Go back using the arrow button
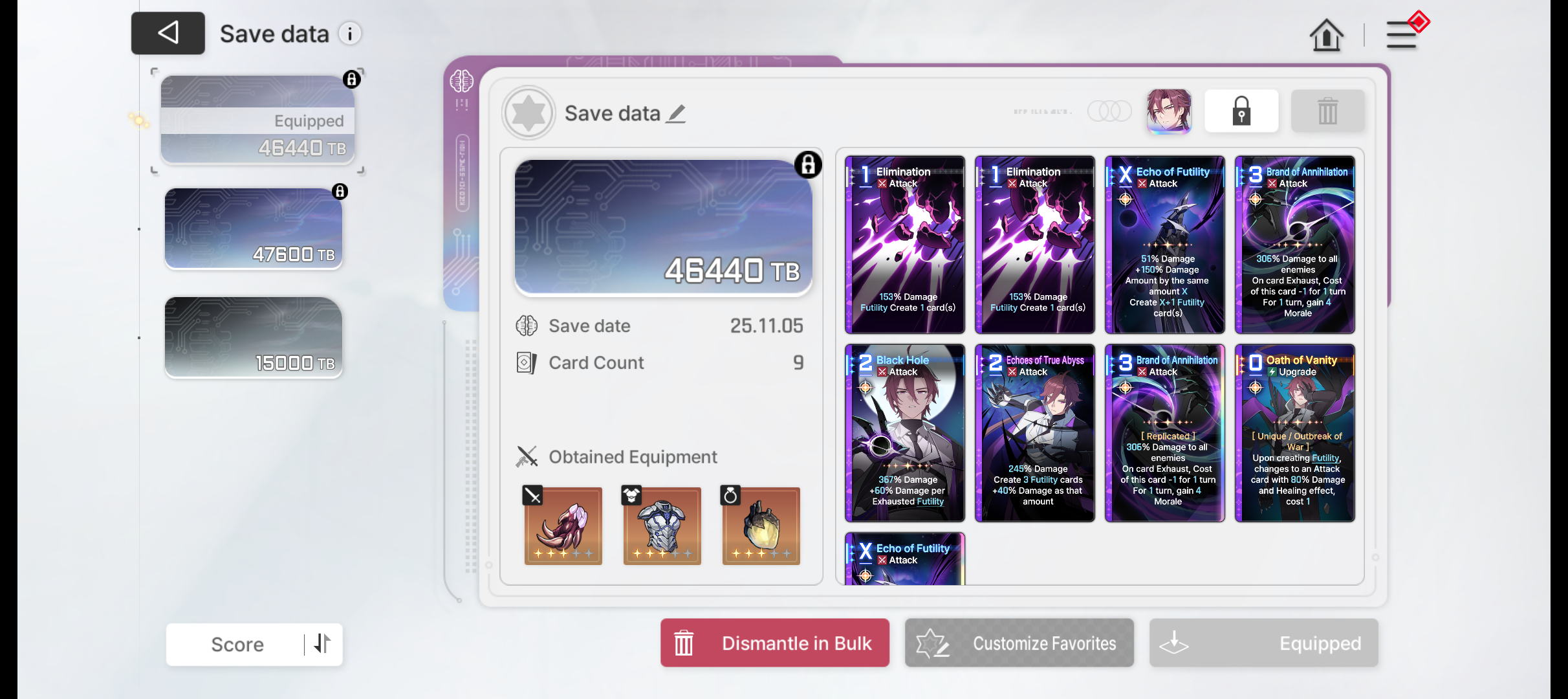 [x=168, y=33]
